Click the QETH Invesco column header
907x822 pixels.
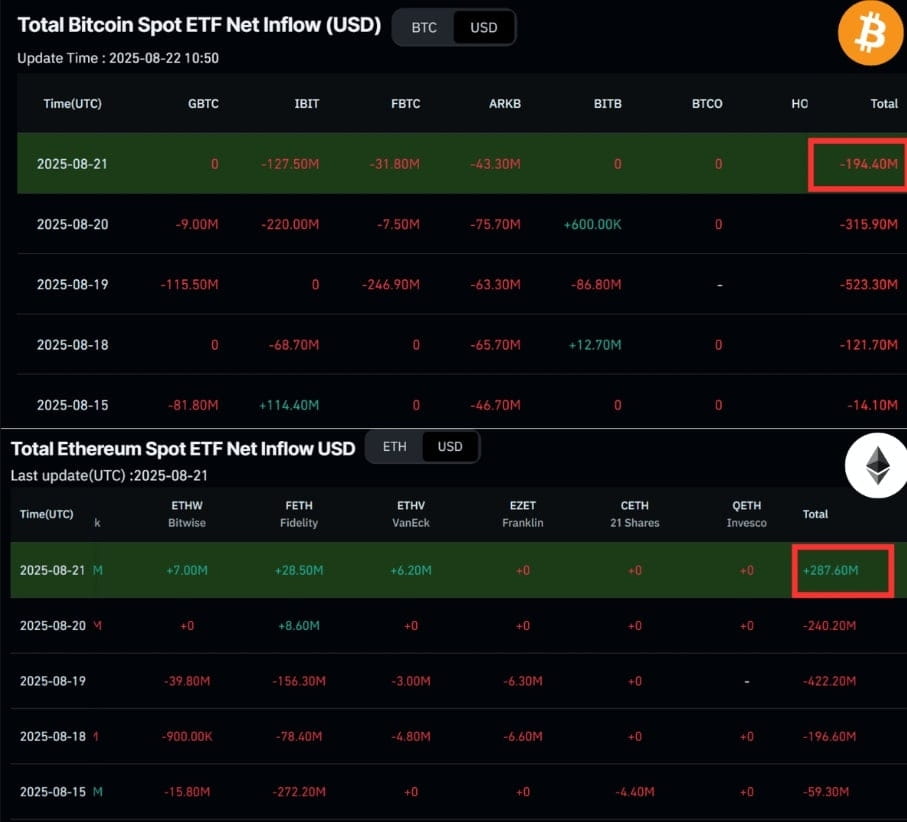point(747,514)
